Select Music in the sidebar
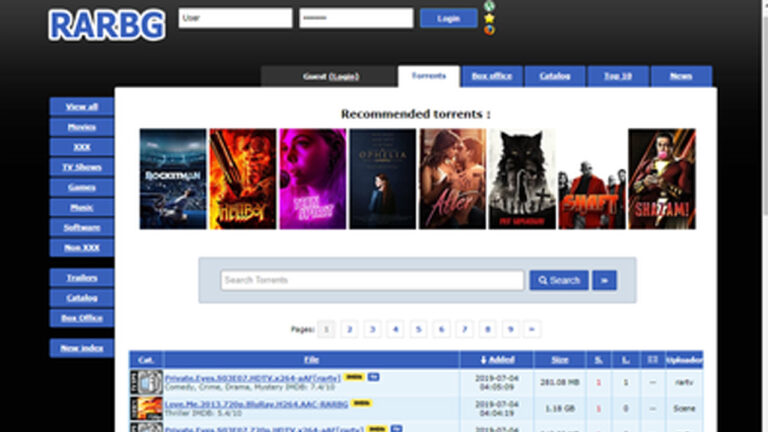768x432 pixels. 82,207
